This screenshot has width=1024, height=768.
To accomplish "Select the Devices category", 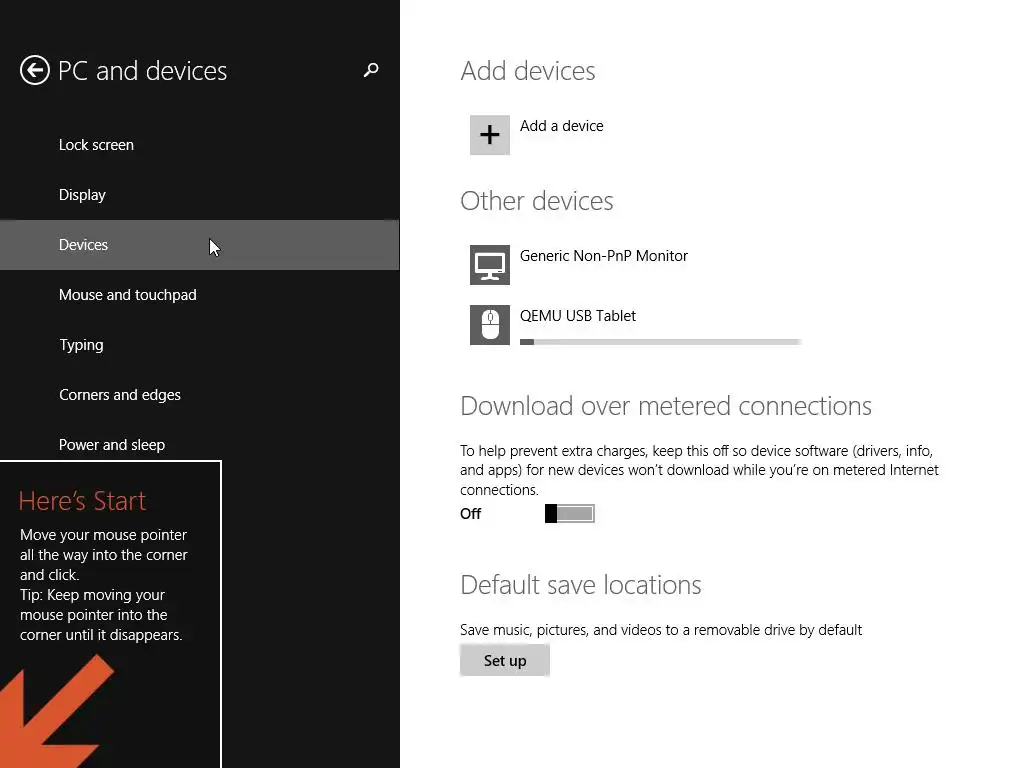I will click(x=83, y=245).
